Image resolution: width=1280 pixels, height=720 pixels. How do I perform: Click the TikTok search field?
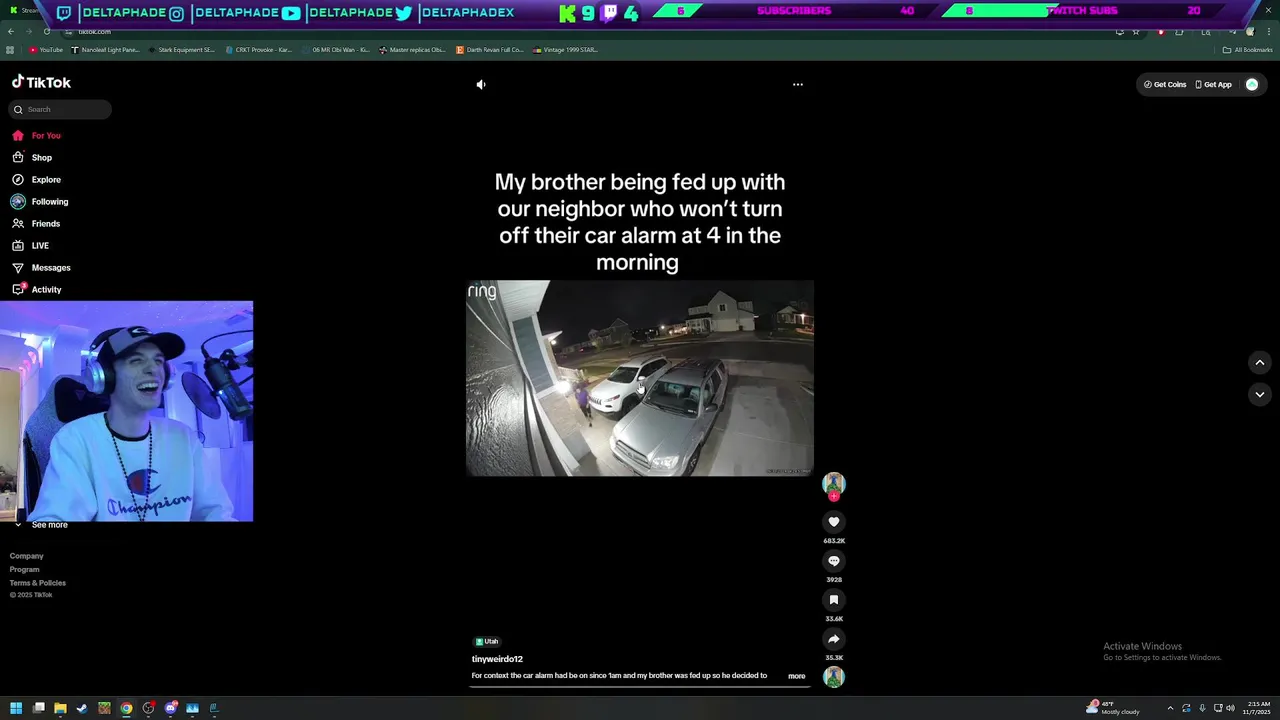(61, 109)
